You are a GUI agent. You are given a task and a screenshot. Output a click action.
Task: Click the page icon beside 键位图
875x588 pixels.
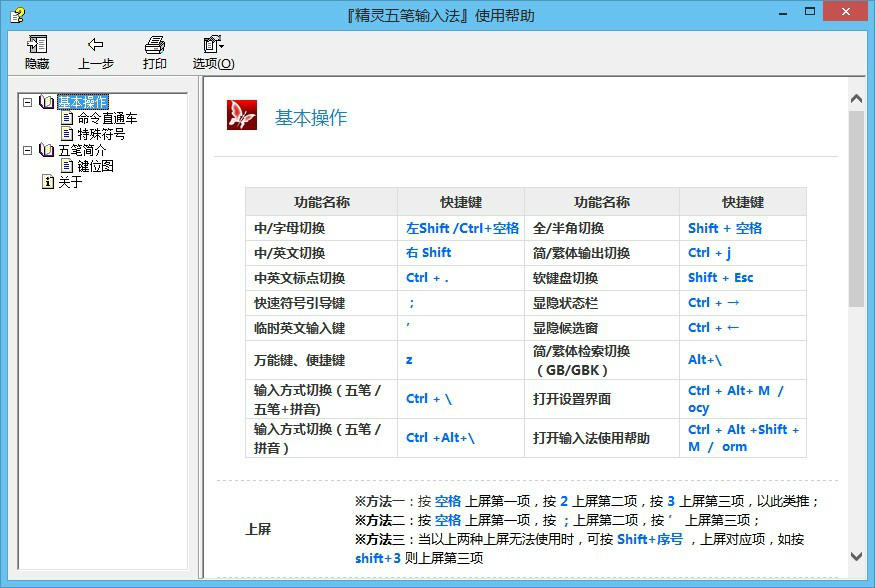tap(67, 166)
